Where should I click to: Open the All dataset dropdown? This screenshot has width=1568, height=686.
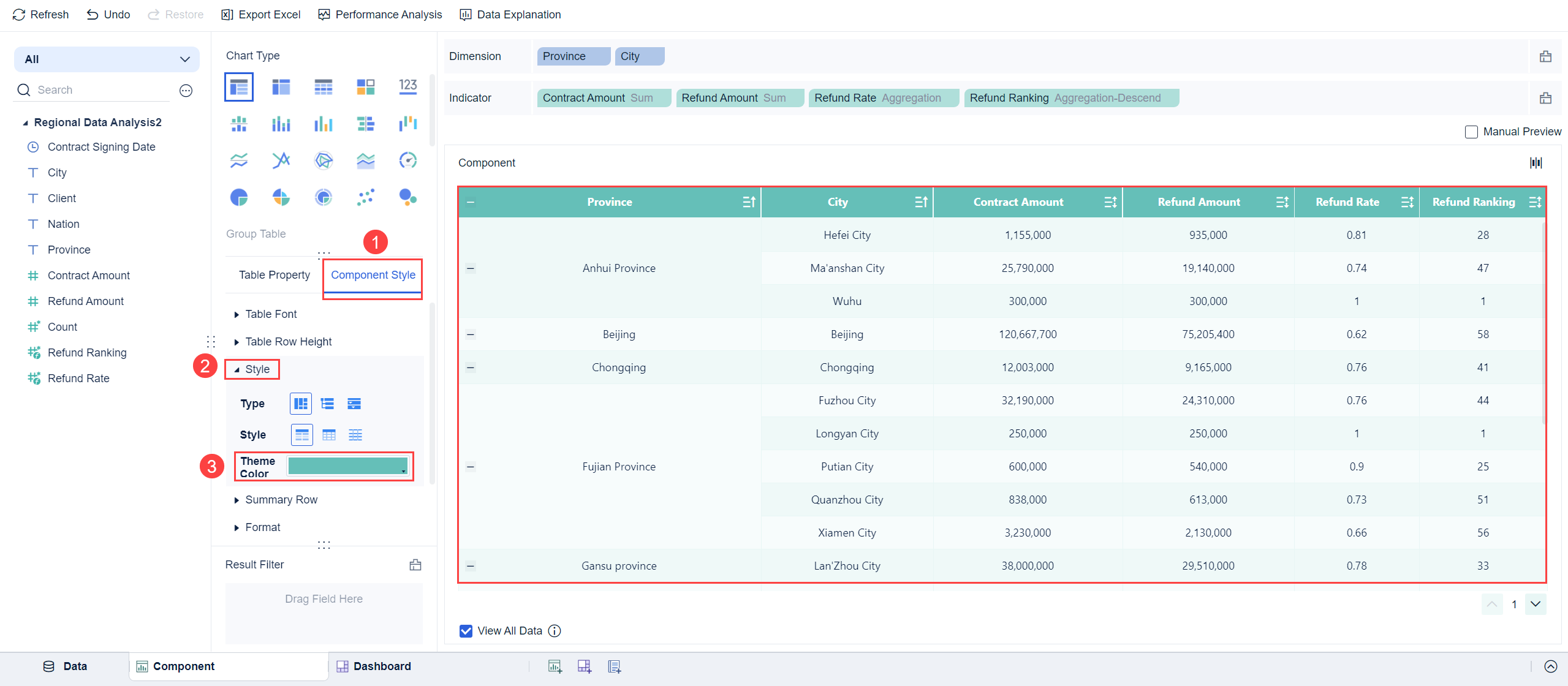click(107, 59)
